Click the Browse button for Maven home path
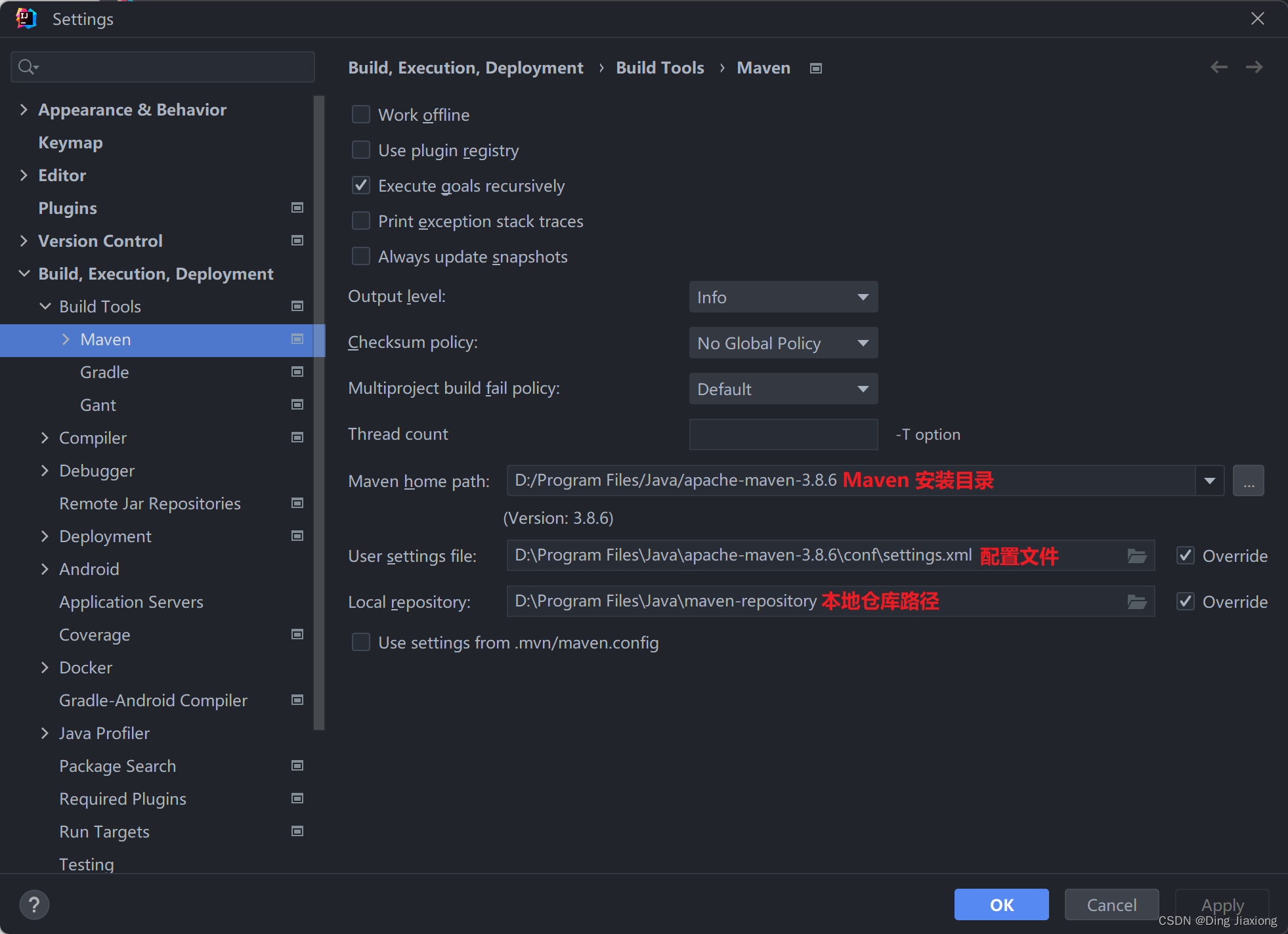 click(x=1248, y=481)
